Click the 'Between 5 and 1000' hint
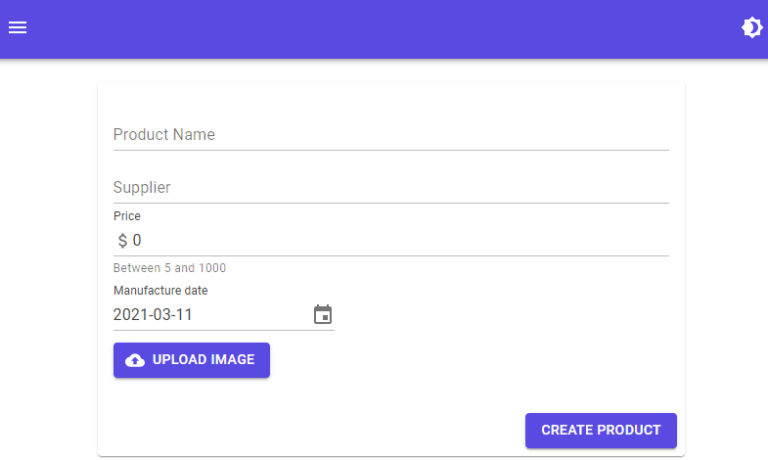The height and width of the screenshot is (460, 768). pyautogui.click(x=169, y=268)
